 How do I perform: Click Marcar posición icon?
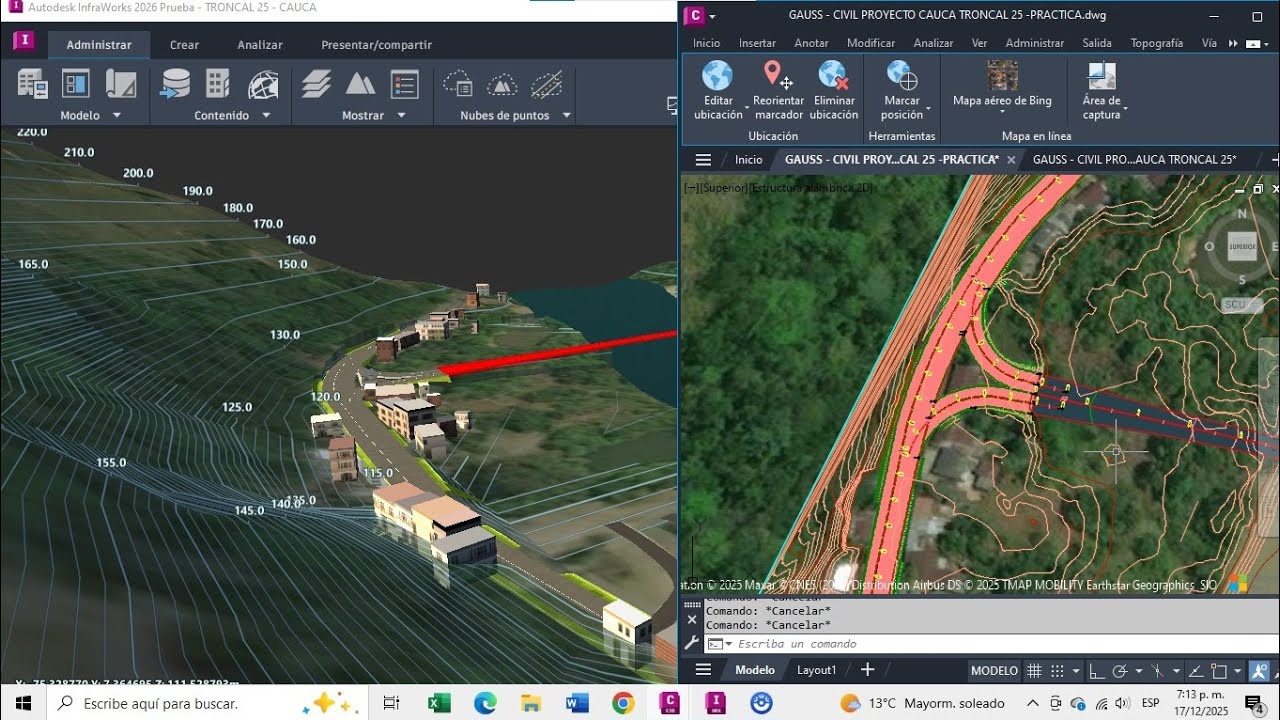pos(902,76)
